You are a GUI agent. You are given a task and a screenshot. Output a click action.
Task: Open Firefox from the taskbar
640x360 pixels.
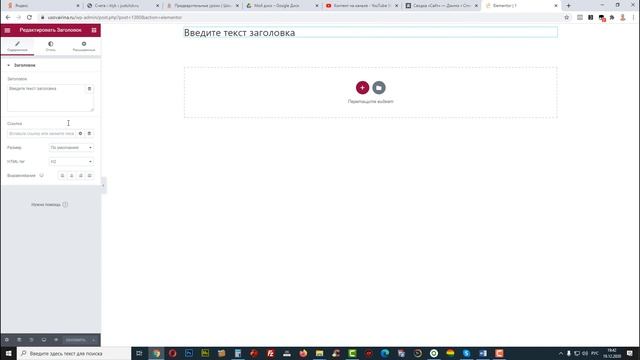click(x=303, y=353)
